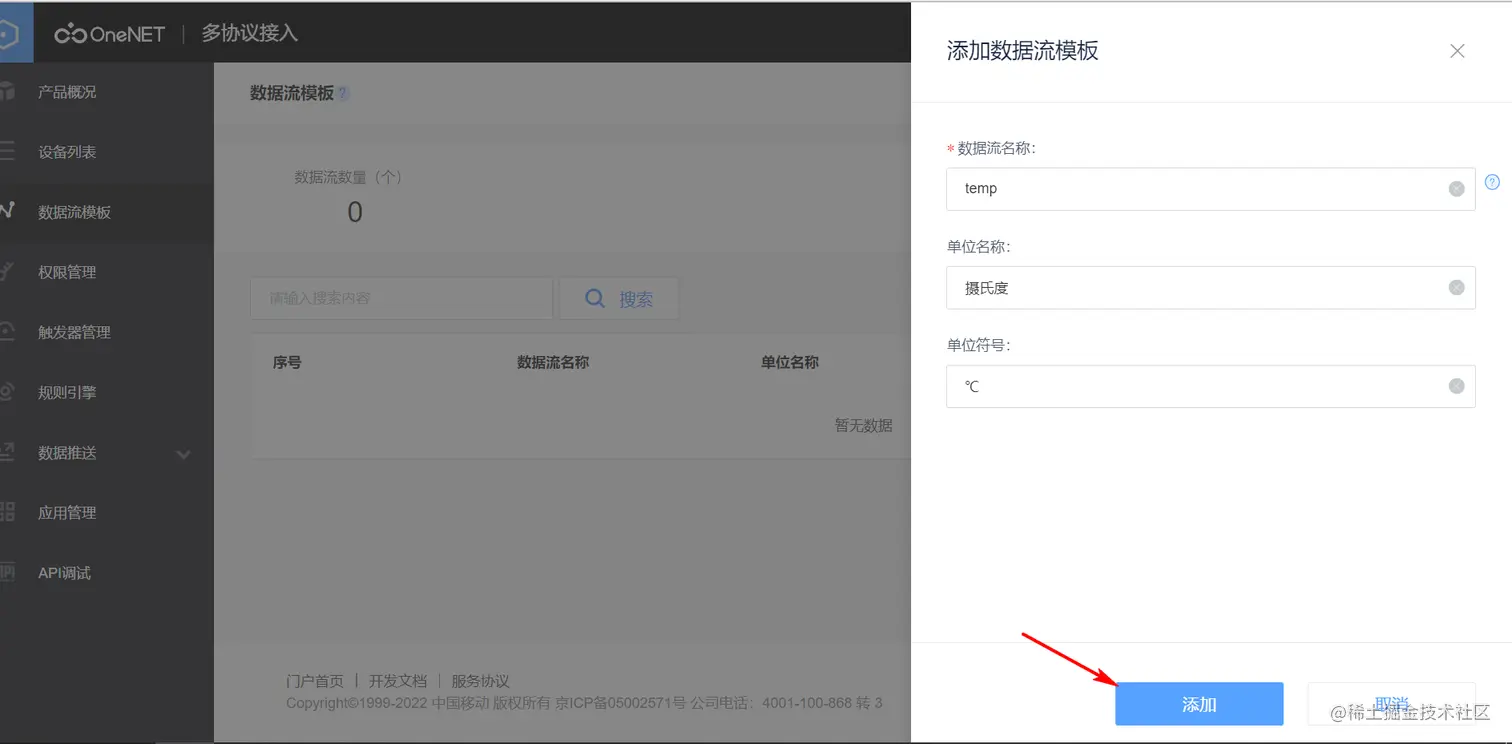Click the 数据流名称 column header

pyautogui.click(x=553, y=362)
